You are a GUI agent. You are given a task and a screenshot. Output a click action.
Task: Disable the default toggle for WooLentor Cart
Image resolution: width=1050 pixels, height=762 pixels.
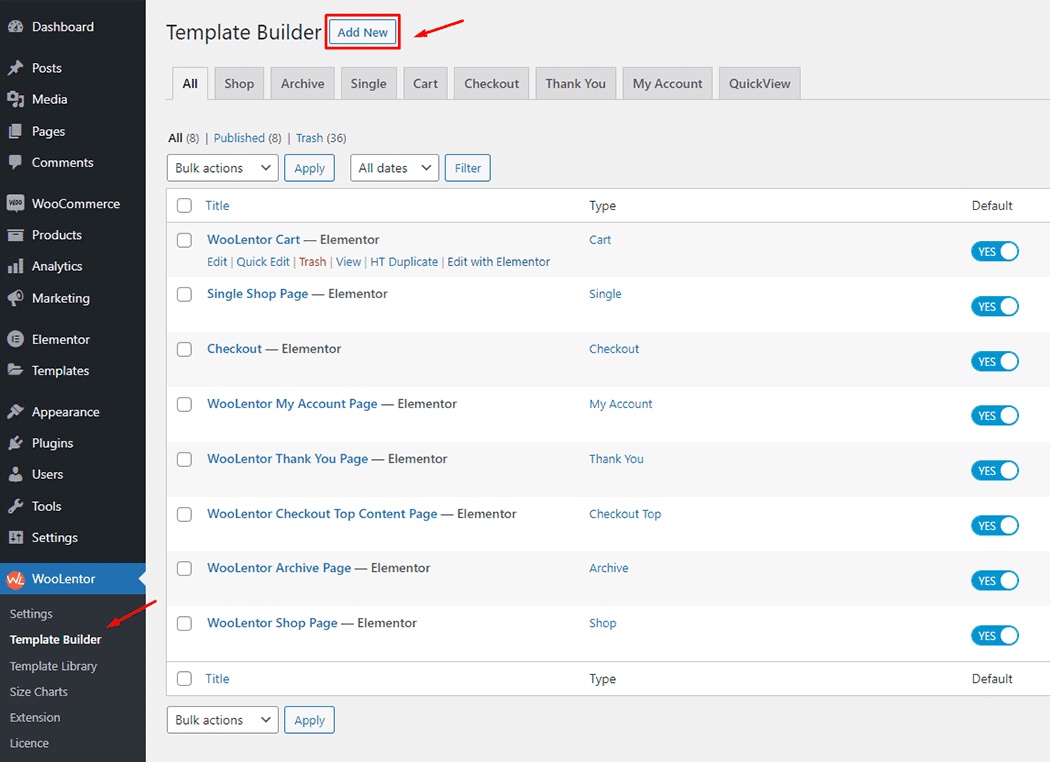(995, 251)
